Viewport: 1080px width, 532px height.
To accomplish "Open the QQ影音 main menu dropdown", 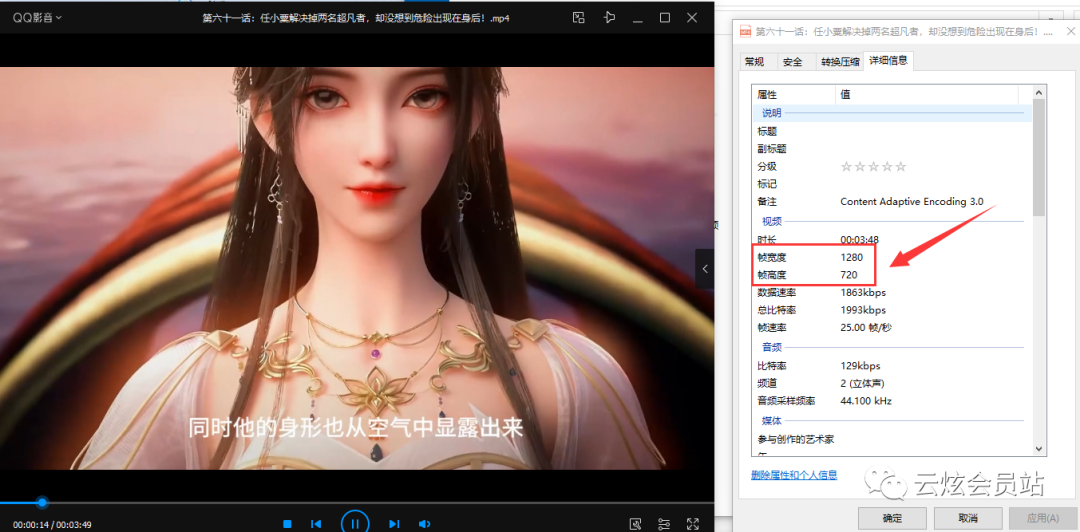I will [x=37, y=18].
